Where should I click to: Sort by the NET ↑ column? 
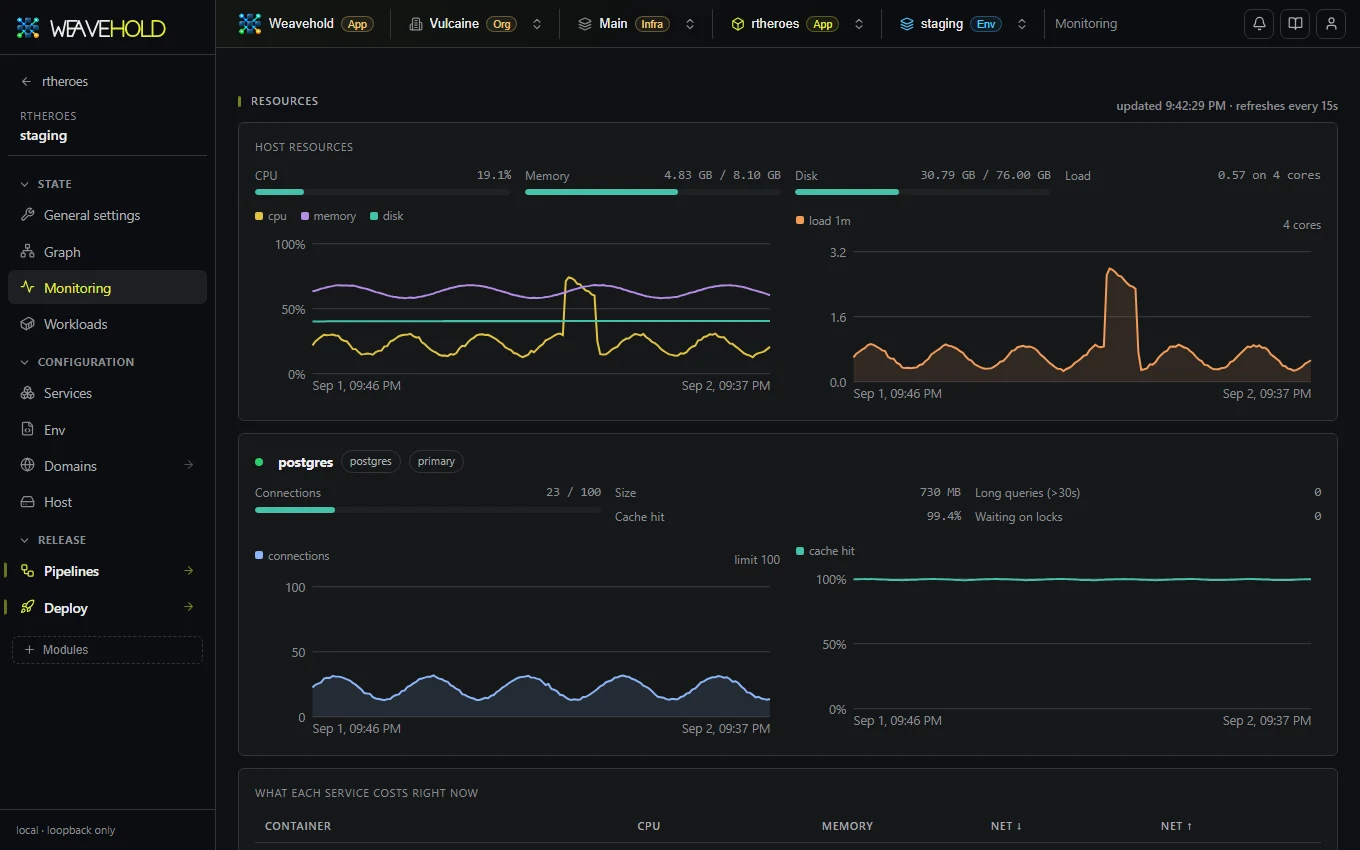1177,826
